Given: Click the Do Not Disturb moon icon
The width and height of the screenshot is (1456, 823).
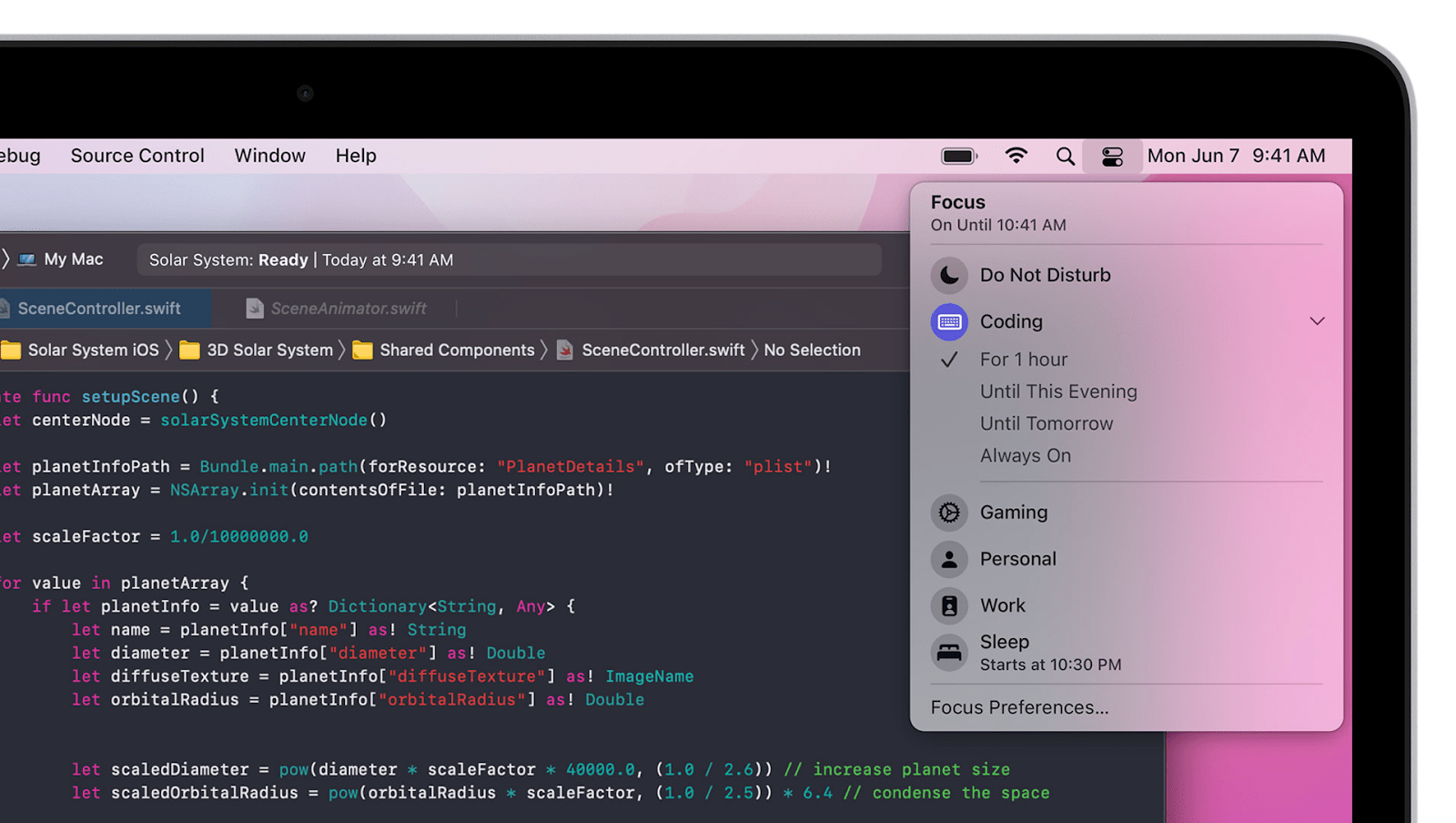Looking at the screenshot, I should [949, 275].
